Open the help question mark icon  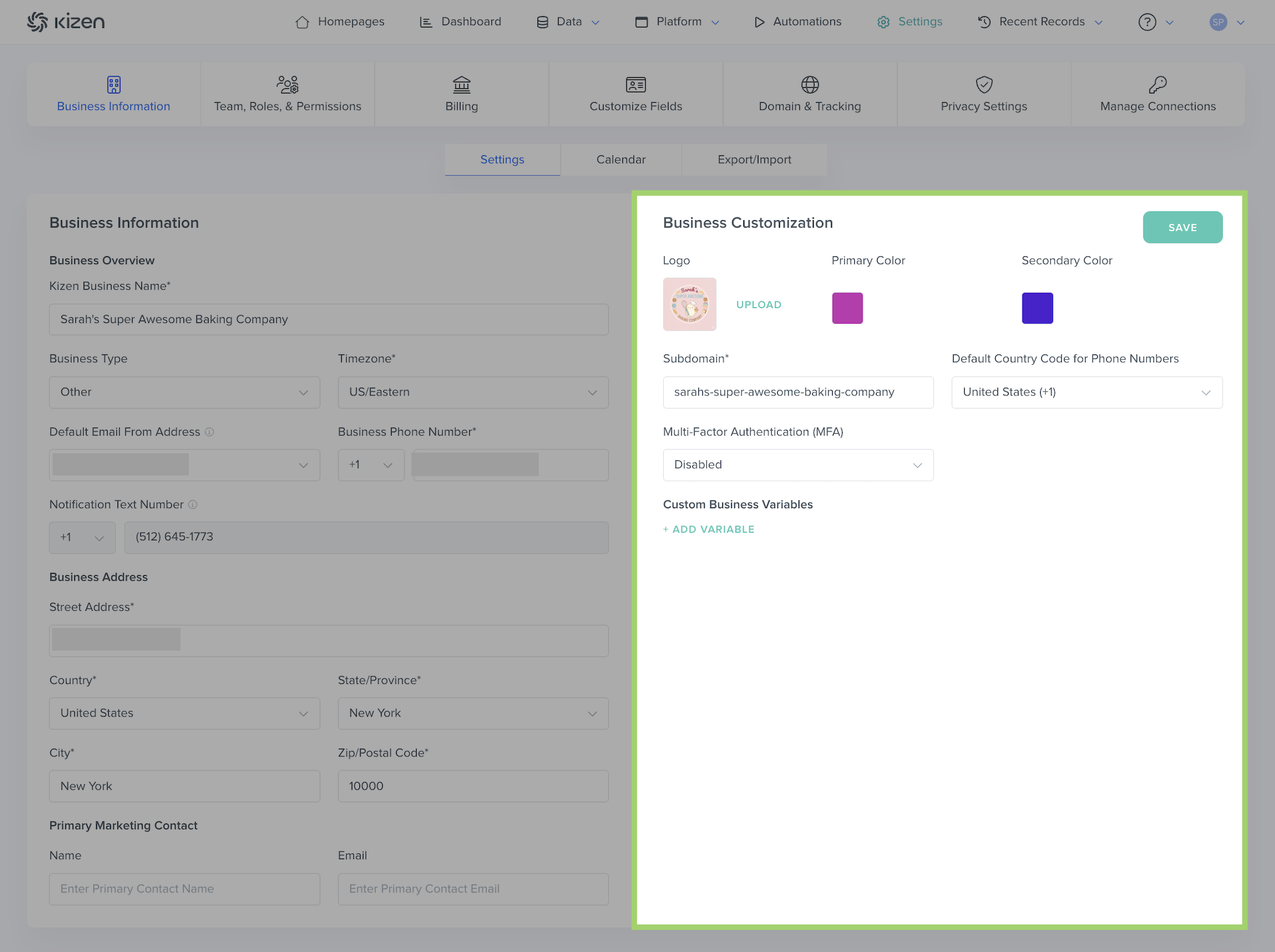click(1147, 22)
